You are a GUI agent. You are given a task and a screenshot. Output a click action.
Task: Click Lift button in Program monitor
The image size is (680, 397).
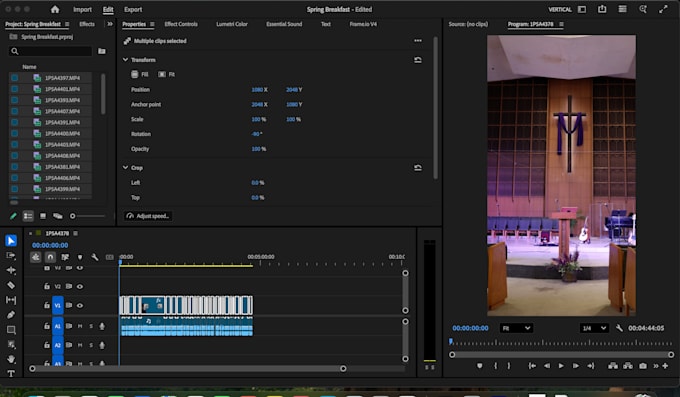(613, 366)
